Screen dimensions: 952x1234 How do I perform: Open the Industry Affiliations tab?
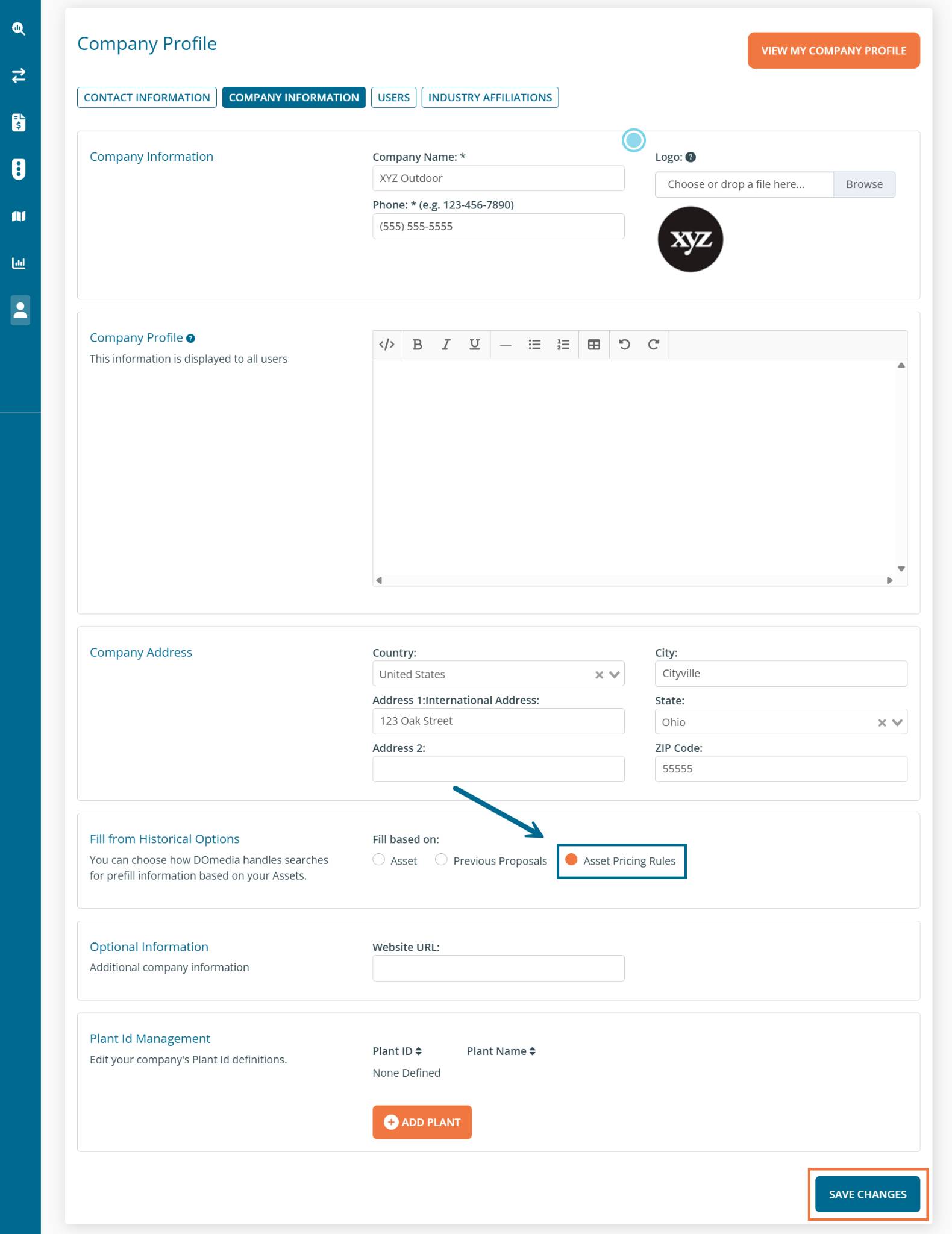tap(490, 98)
